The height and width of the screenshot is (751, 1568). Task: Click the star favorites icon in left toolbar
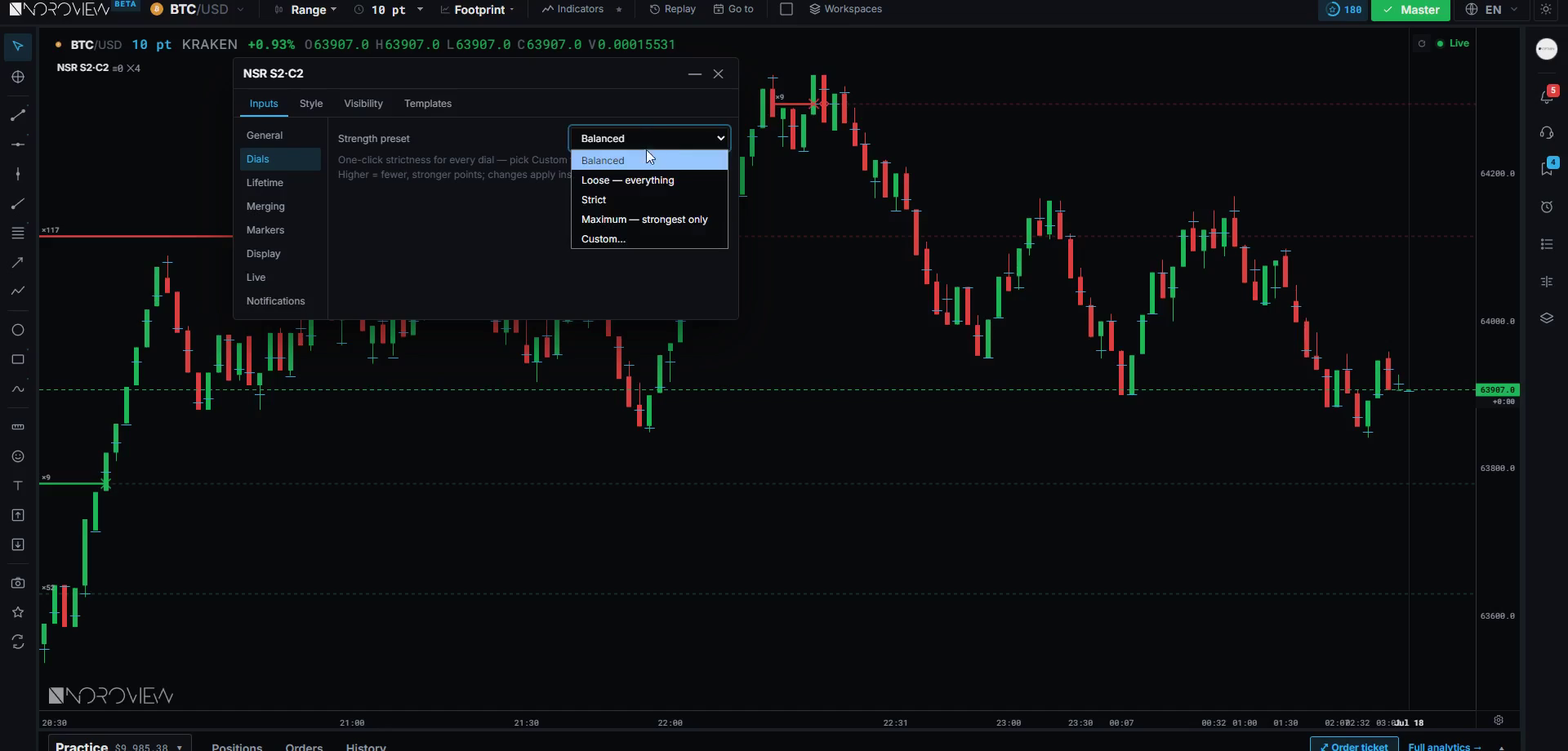pos(18,612)
